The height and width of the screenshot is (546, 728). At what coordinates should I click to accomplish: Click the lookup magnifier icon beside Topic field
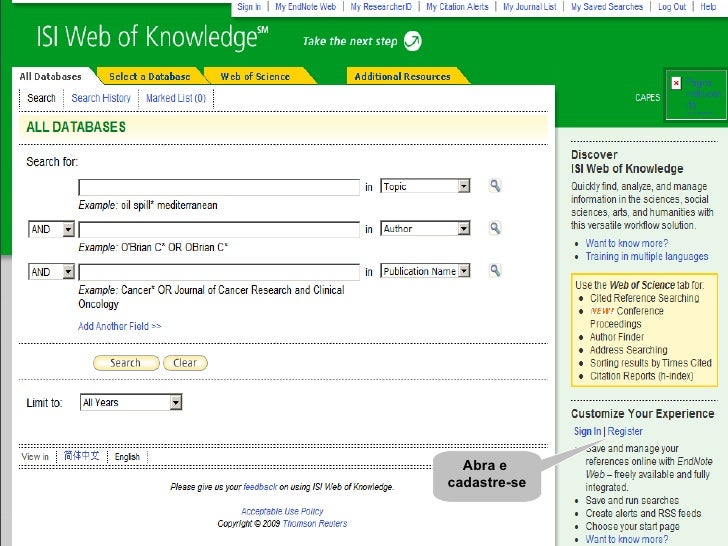[x=495, y=186]
